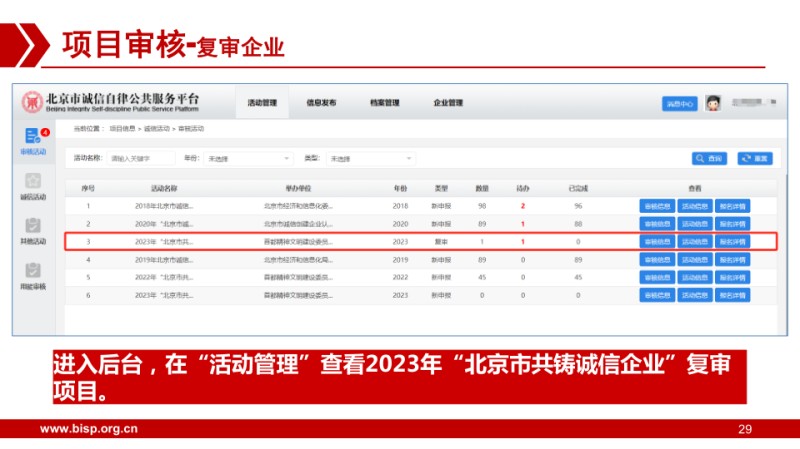Viewport: 800px width, 449px height.
Task: Switch to the 活动管理 tab
Action: 262,103
